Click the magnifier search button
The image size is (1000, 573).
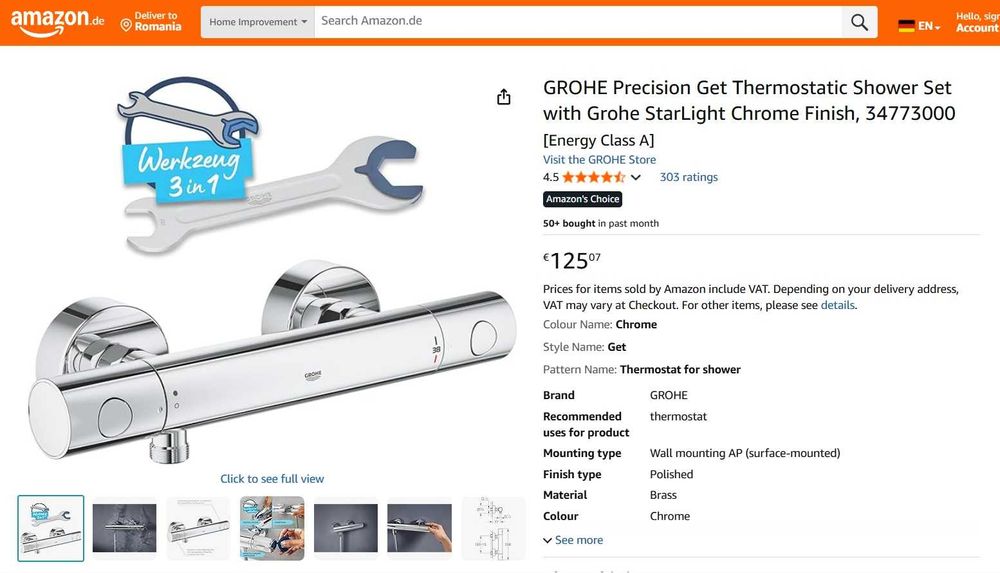(x=859, y=22)
